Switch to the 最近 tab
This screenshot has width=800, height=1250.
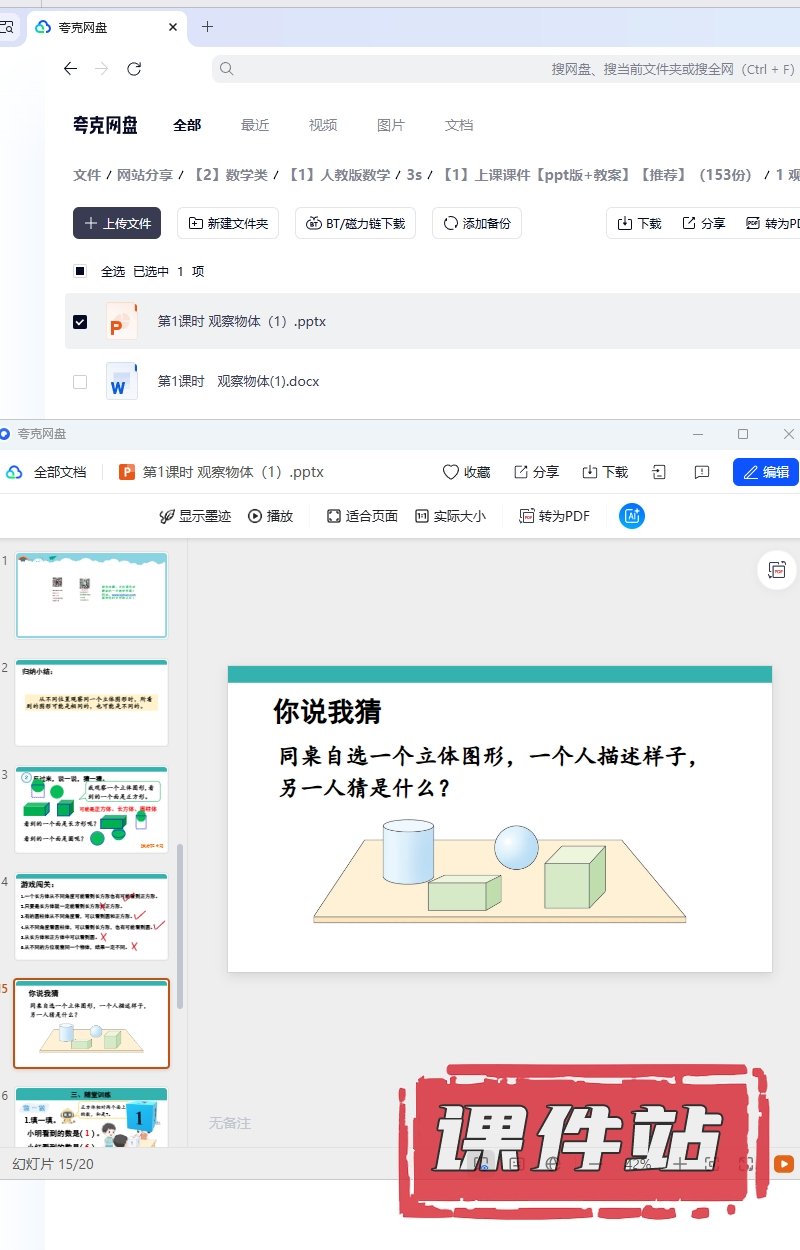pos(255,125)
